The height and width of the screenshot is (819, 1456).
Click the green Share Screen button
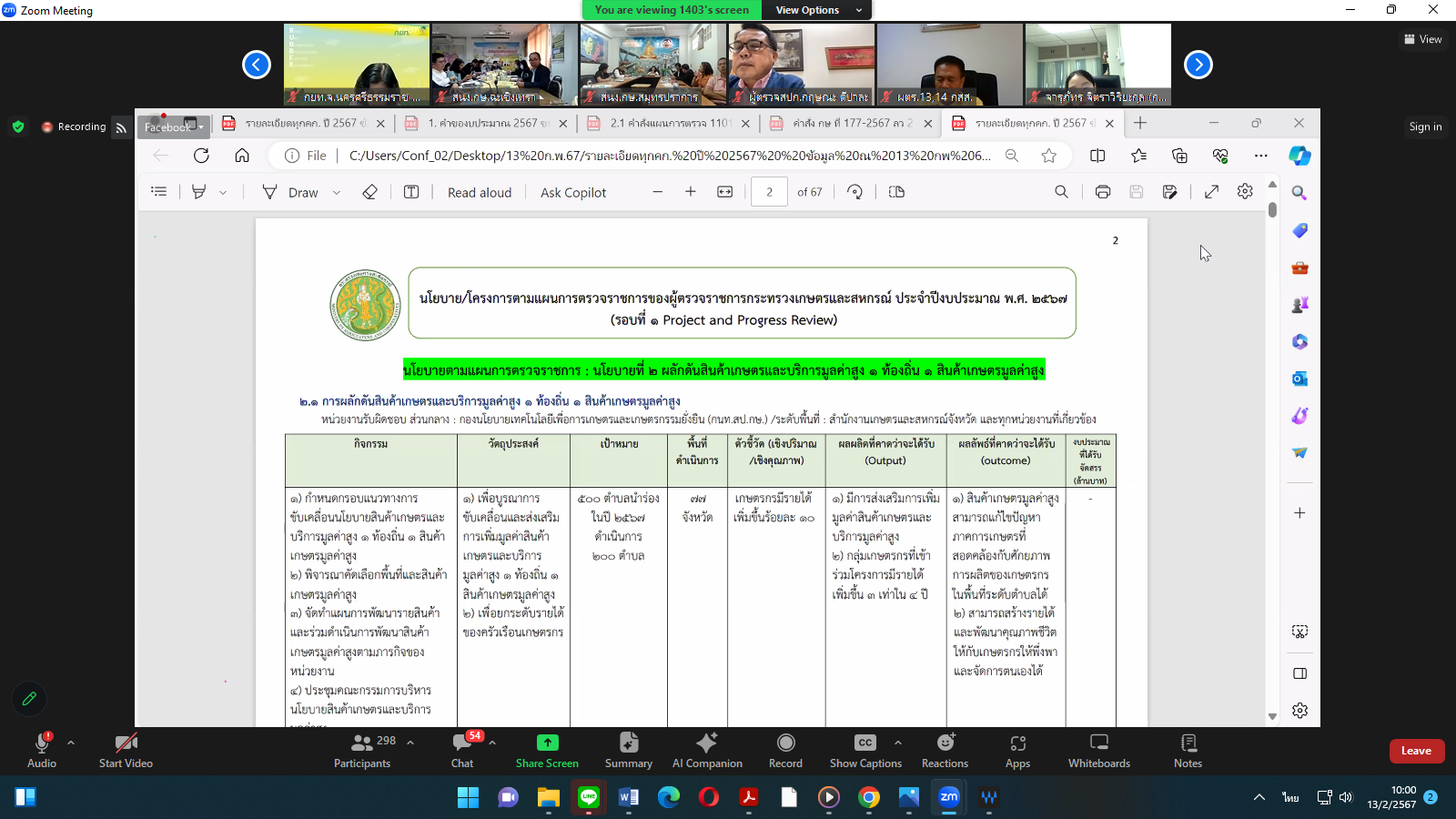(547, 751)
